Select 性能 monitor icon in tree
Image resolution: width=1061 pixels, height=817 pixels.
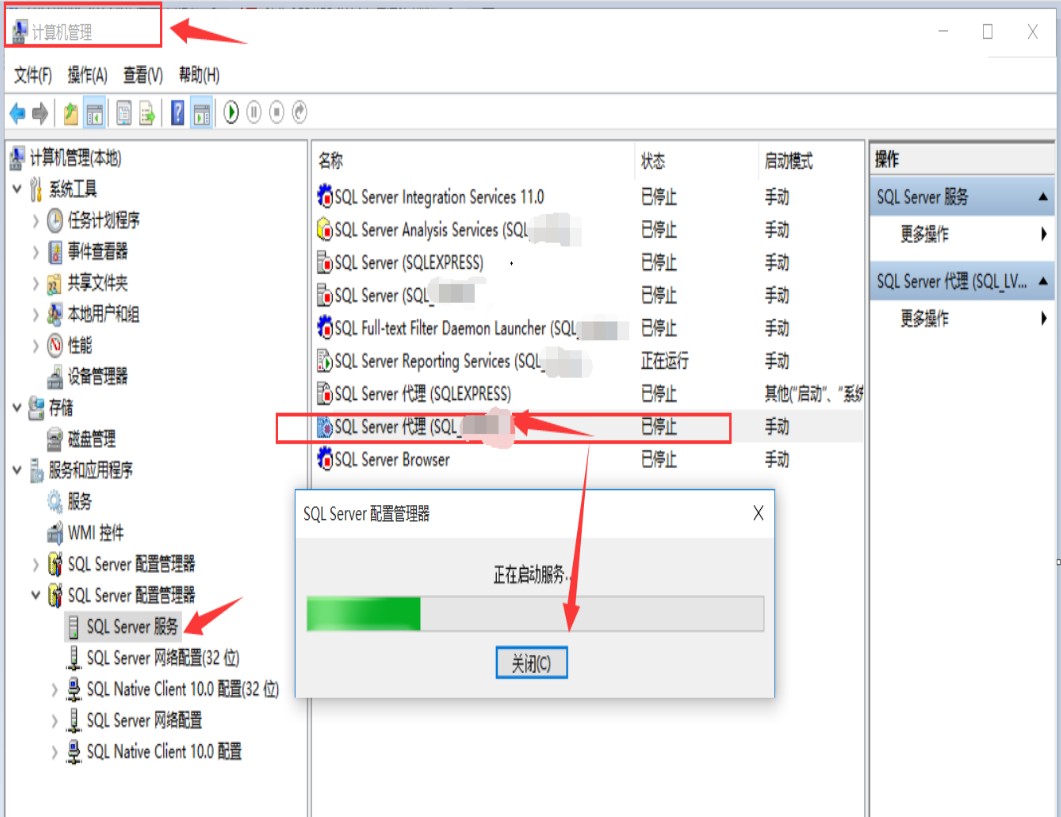tap(55, 346)
